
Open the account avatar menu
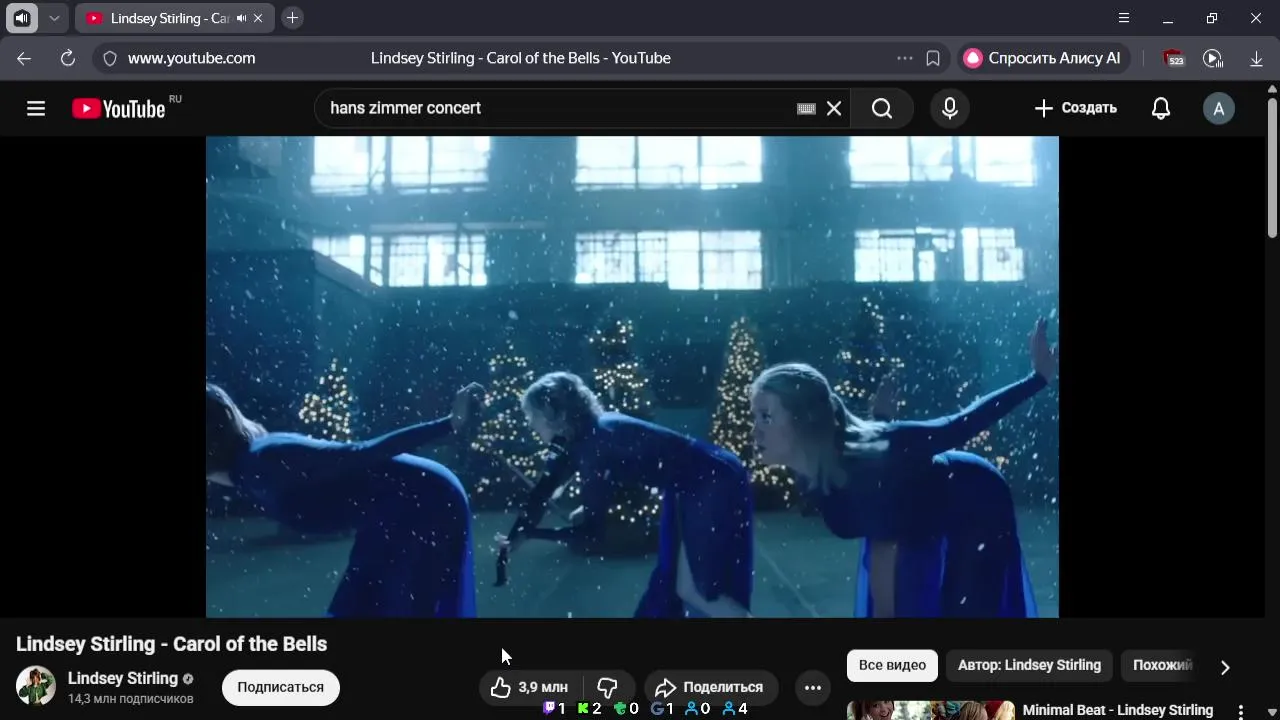(1218, 108)
